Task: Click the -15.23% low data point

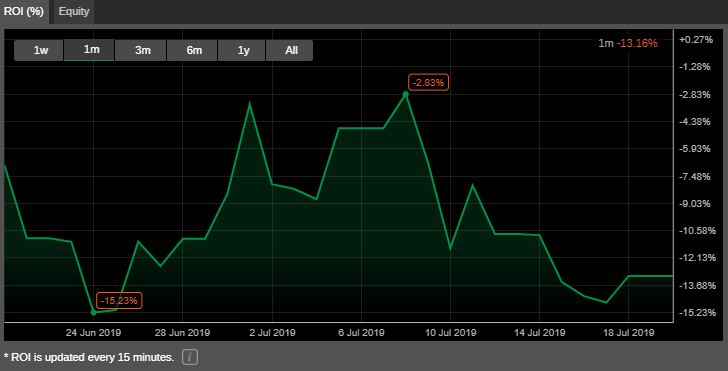Action: tap(94, 312)
